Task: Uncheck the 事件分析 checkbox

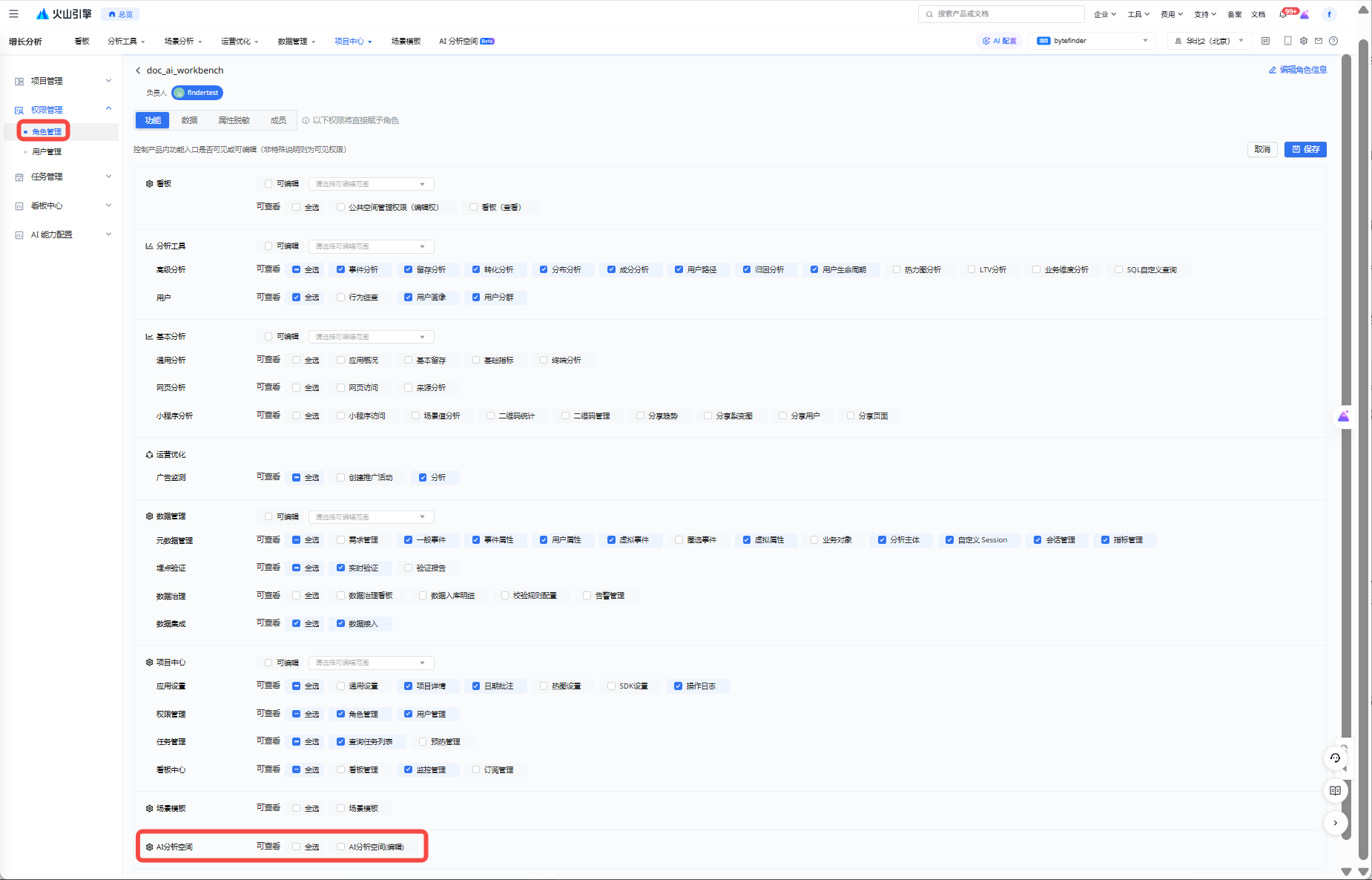Action: (341, 269)
